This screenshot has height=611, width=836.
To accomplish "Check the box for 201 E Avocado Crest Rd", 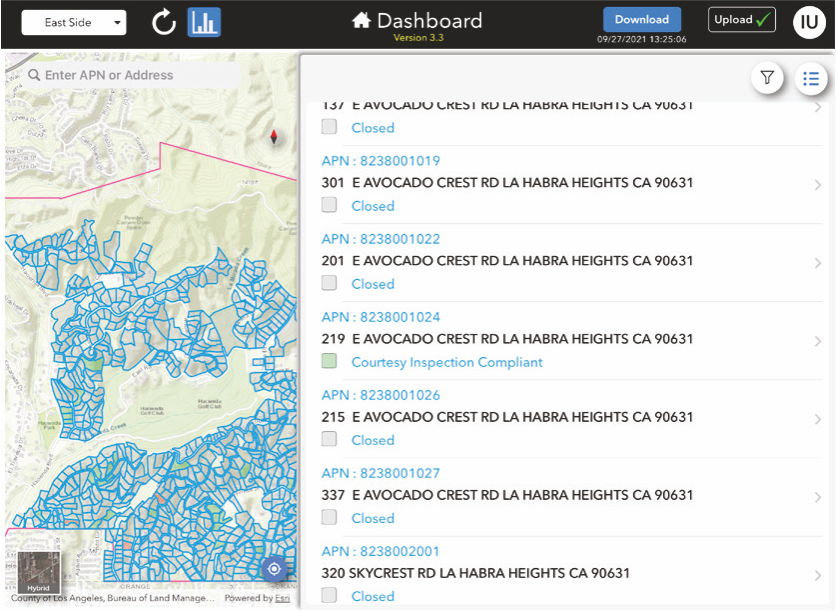I will pos(329,283).
